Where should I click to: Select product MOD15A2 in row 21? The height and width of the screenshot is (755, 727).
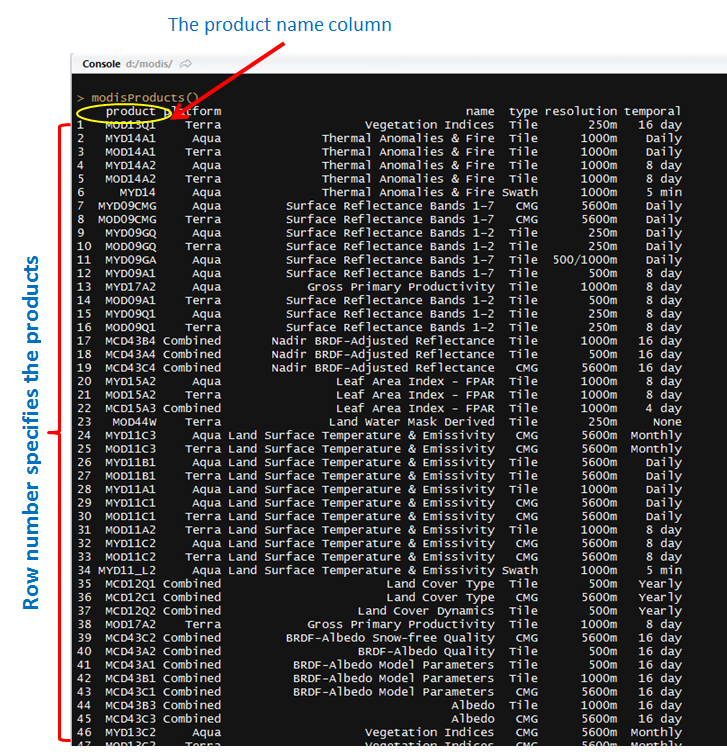click(x=130, y=394)
